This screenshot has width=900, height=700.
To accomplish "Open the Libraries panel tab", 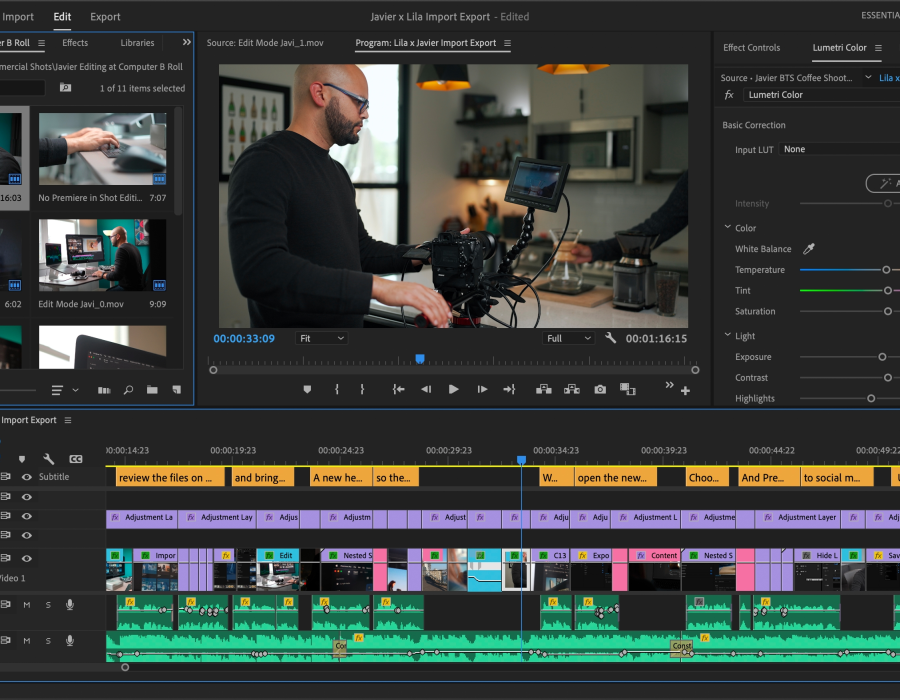I will click(137, 42).
